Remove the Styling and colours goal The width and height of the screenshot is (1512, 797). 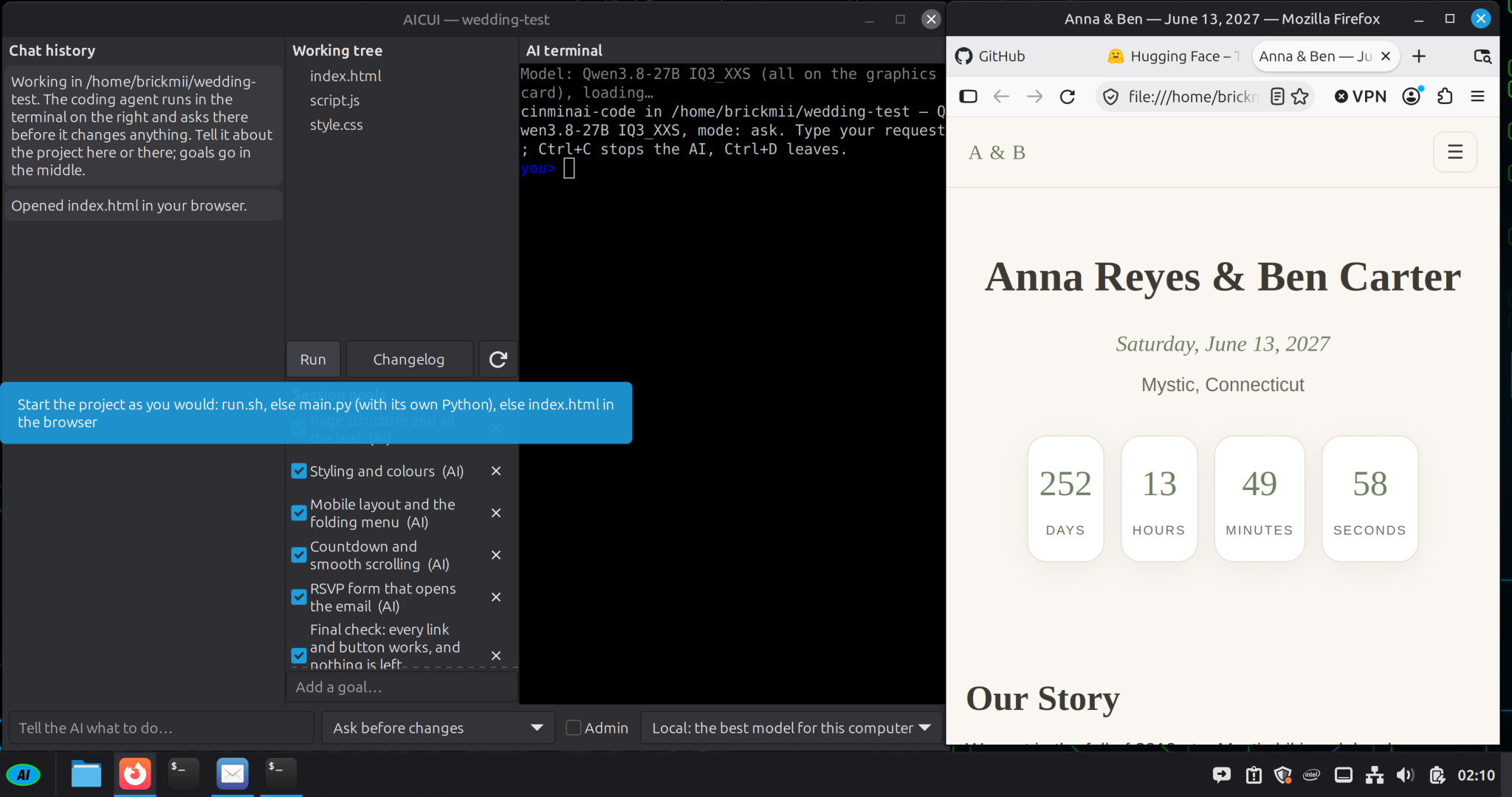point(496,471)
